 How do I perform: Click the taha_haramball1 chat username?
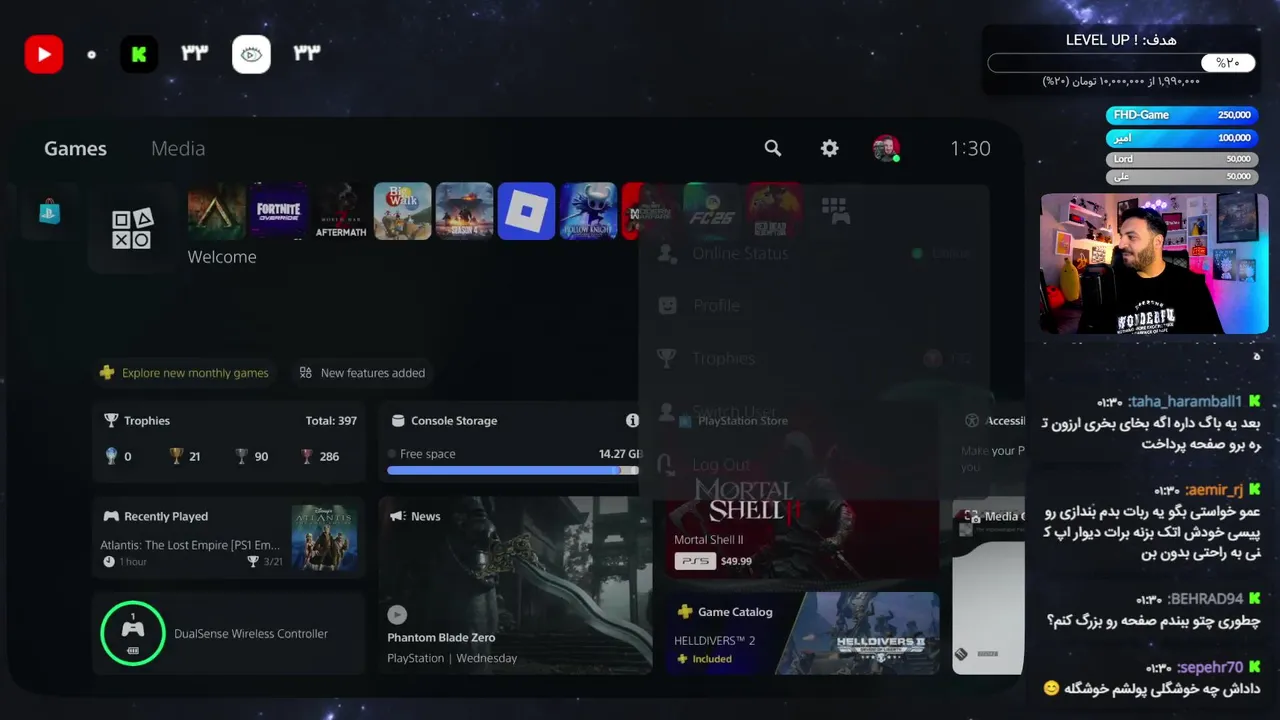[1184, 401]
